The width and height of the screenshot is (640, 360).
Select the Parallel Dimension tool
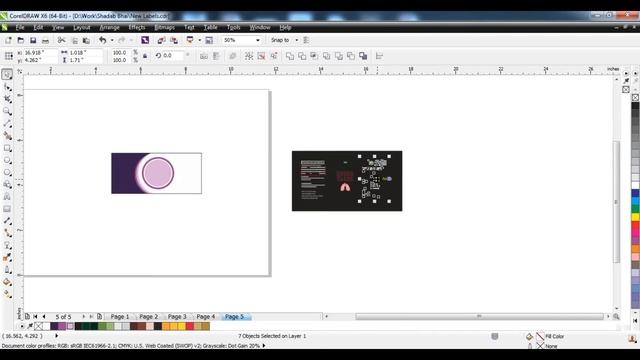coord(7,221)
